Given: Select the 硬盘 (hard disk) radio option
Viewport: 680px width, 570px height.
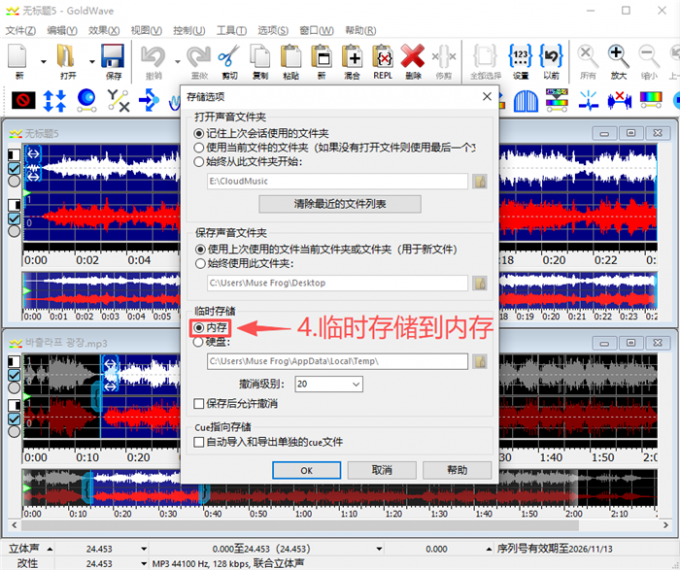Looking at the screenshot, I should coord(200,341).
